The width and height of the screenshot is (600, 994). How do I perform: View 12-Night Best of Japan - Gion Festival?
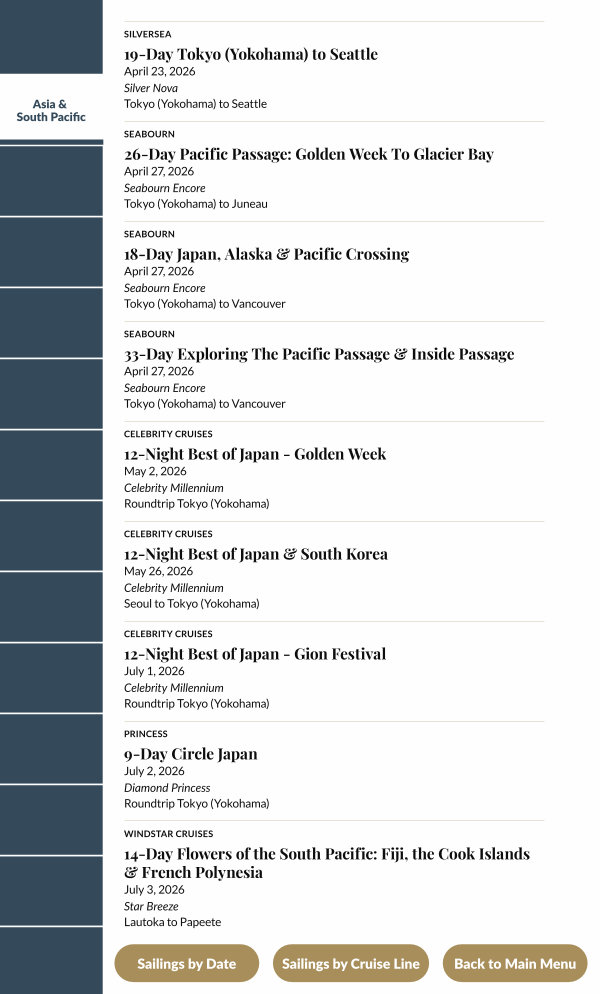(255, 654)
